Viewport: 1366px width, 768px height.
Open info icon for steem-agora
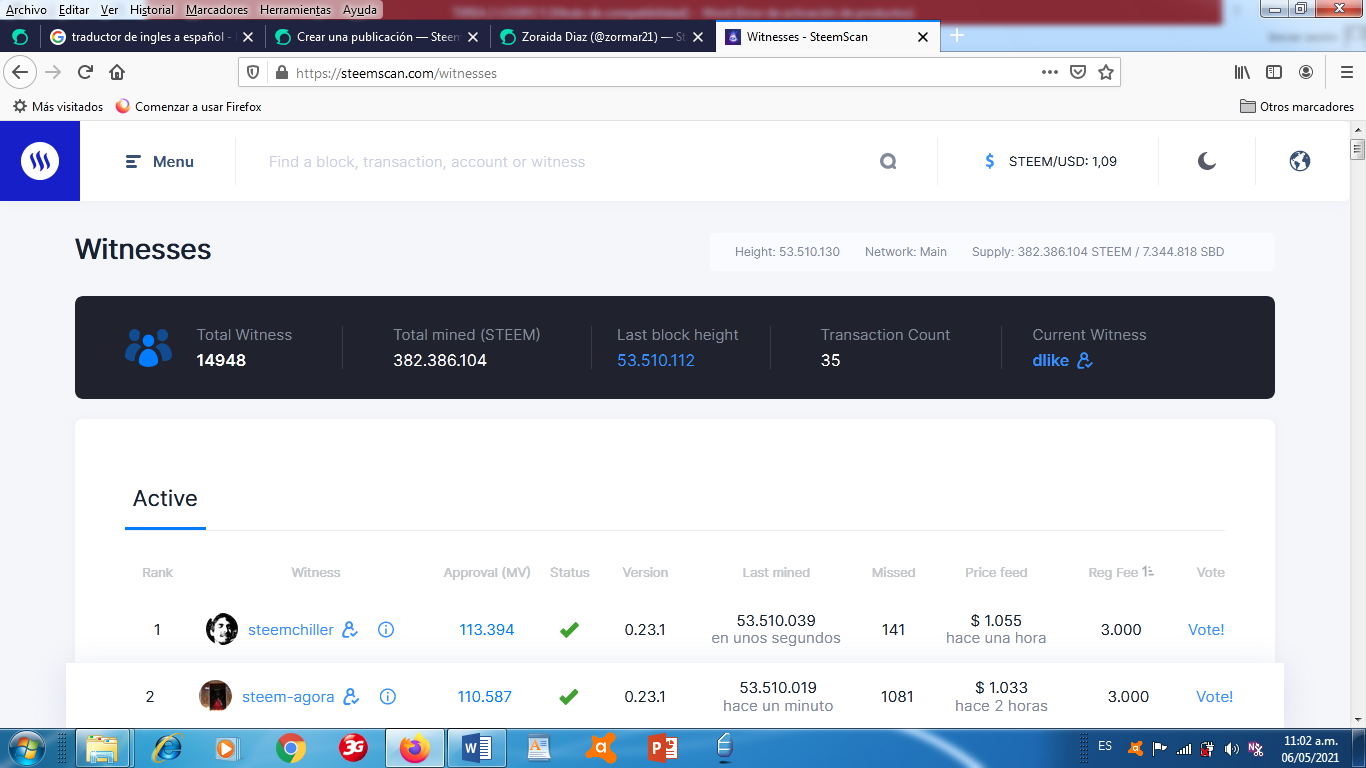pyautogui.click(x=389, y=697)
